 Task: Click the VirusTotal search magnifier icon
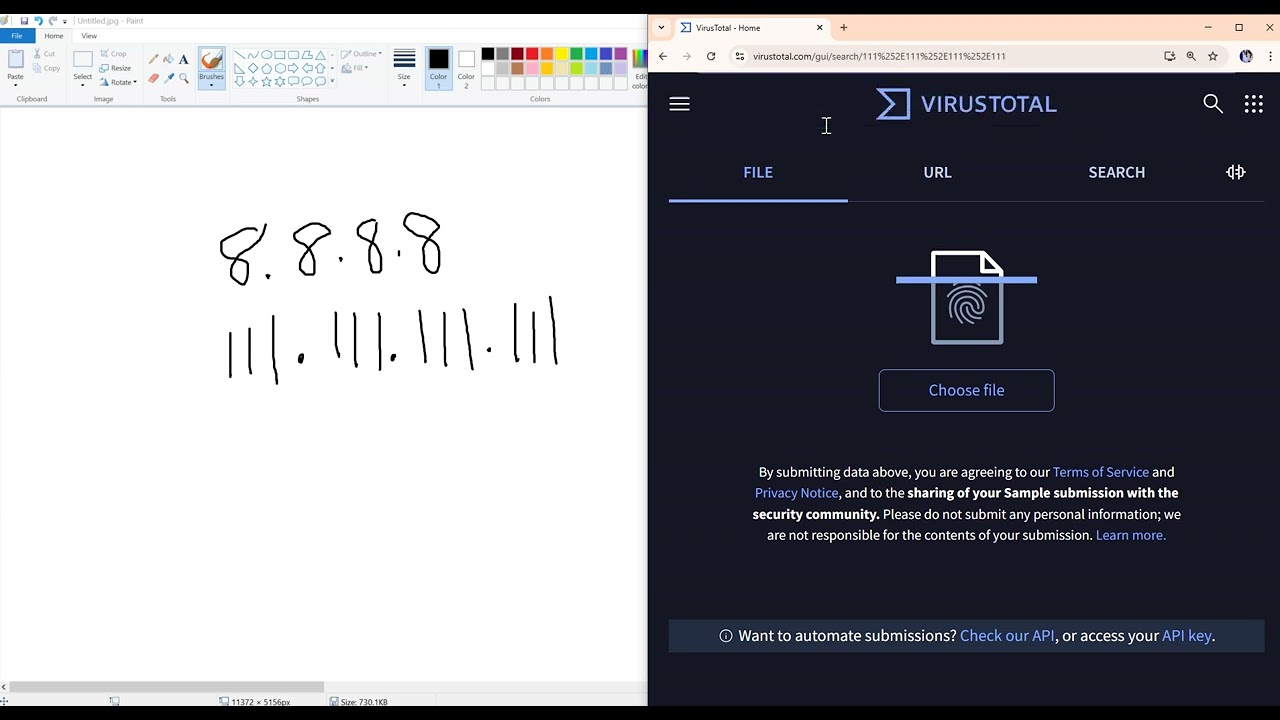tap(1213, 104)
